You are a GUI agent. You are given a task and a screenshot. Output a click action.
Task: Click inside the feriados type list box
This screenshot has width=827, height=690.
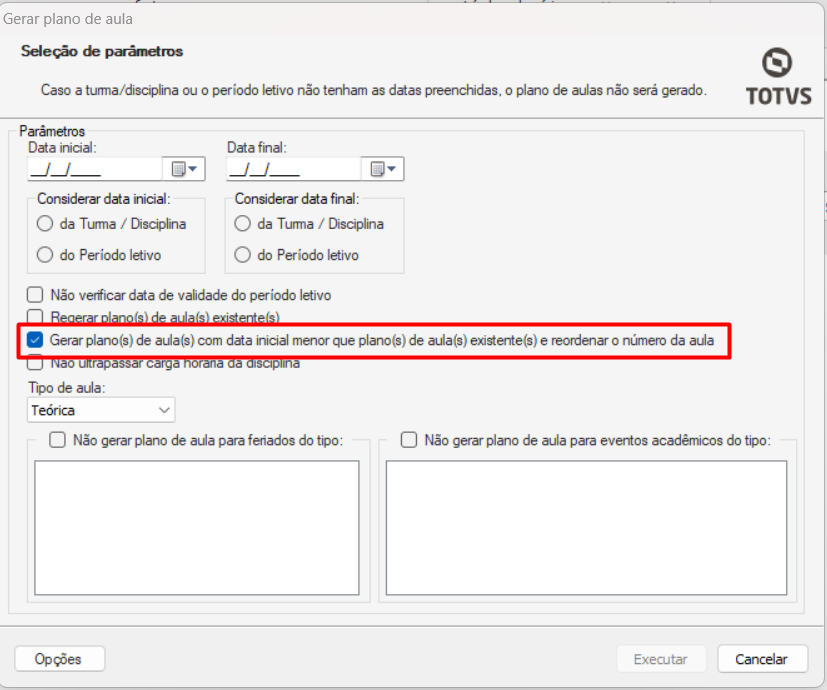[x=196, y=527]
